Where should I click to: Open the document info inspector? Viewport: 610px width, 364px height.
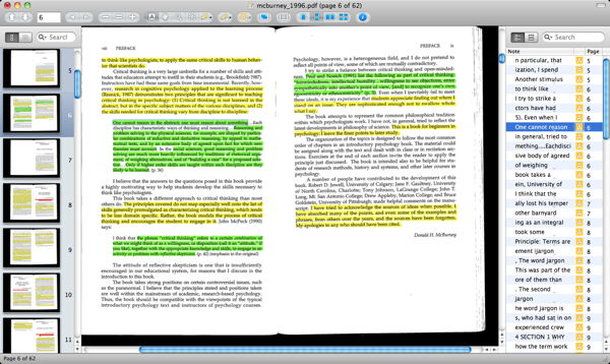(x=363, y=17)
